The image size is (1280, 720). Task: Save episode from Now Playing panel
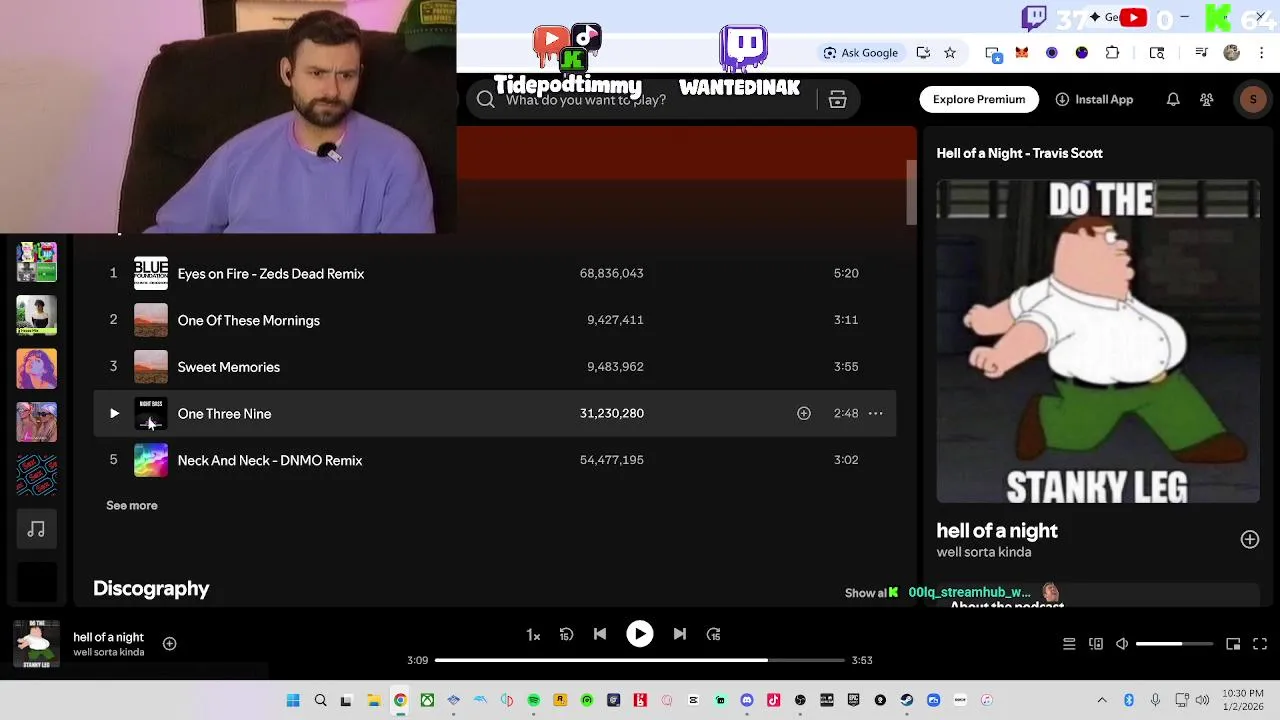(1250, 540)
